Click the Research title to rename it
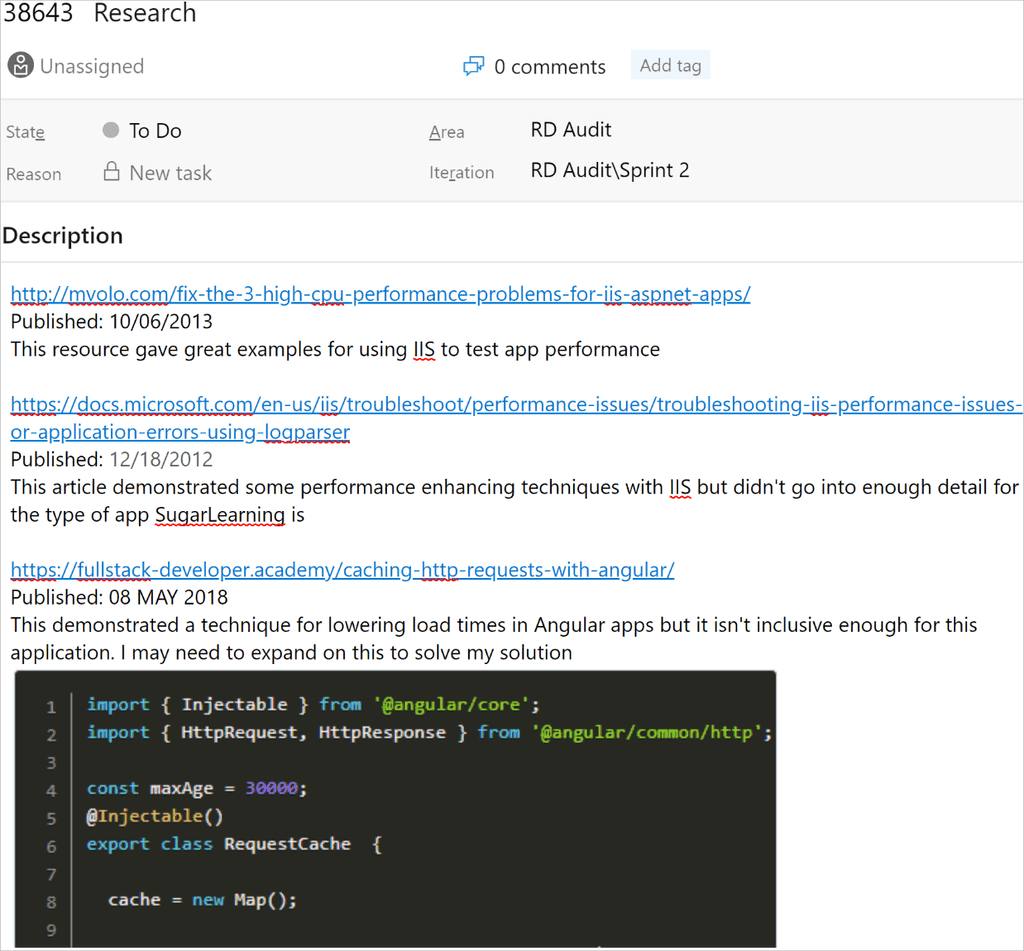This screenshot has height=951, width=1024. click(144, 14)
